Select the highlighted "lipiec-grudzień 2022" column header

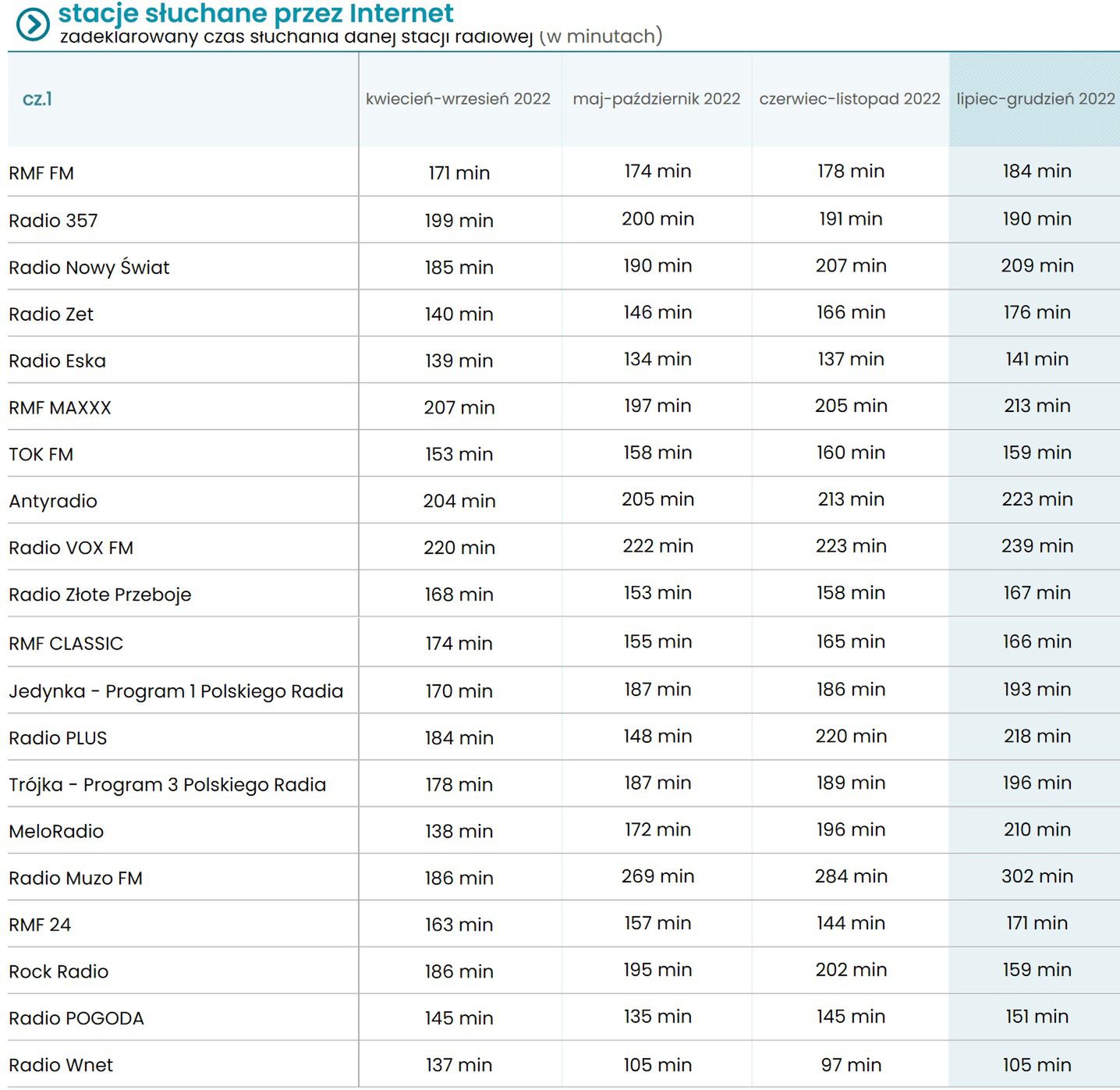(x=1036, y=99)
